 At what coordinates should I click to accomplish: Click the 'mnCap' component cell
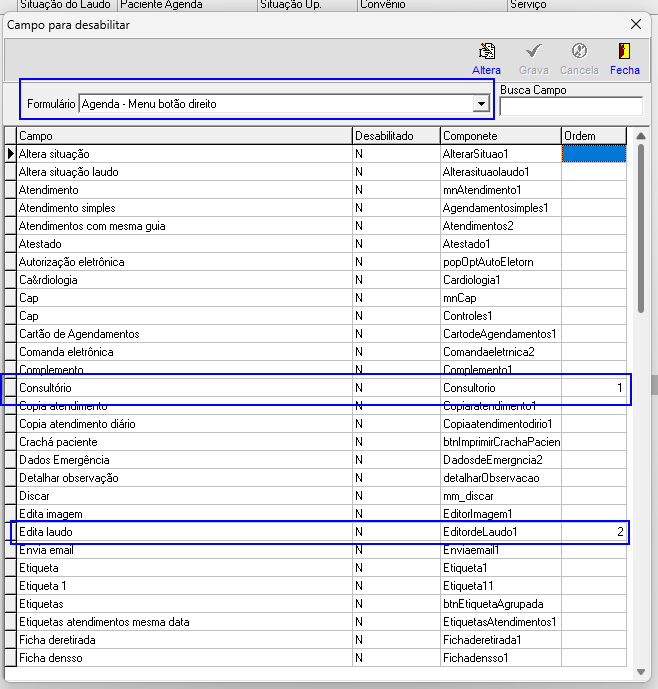coord(501,298)
